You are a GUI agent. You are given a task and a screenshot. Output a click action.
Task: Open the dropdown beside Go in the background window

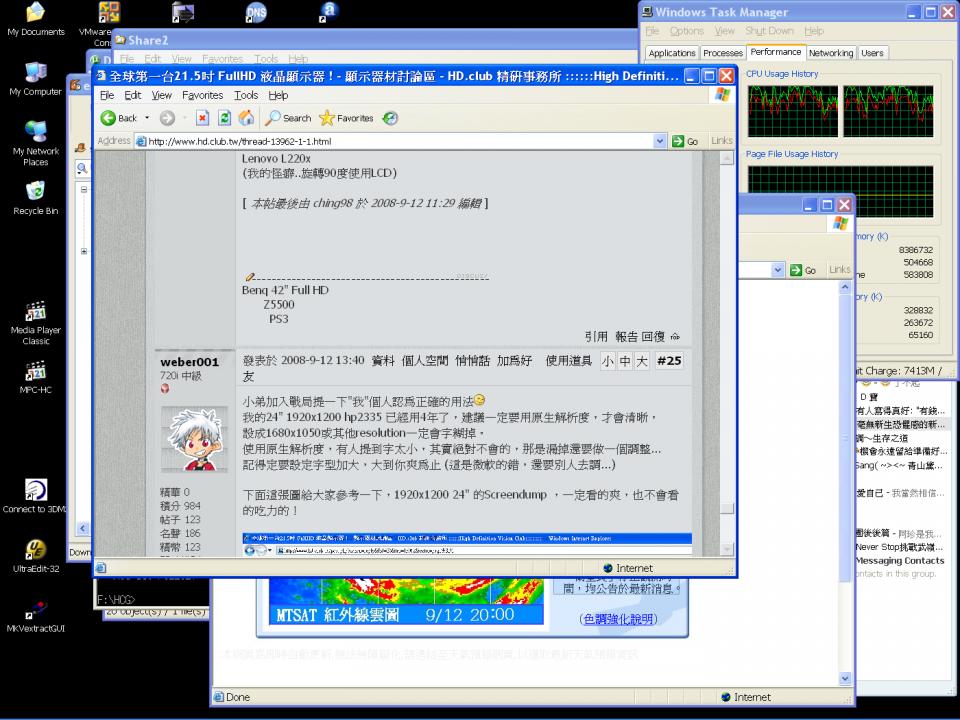(778, 269)
